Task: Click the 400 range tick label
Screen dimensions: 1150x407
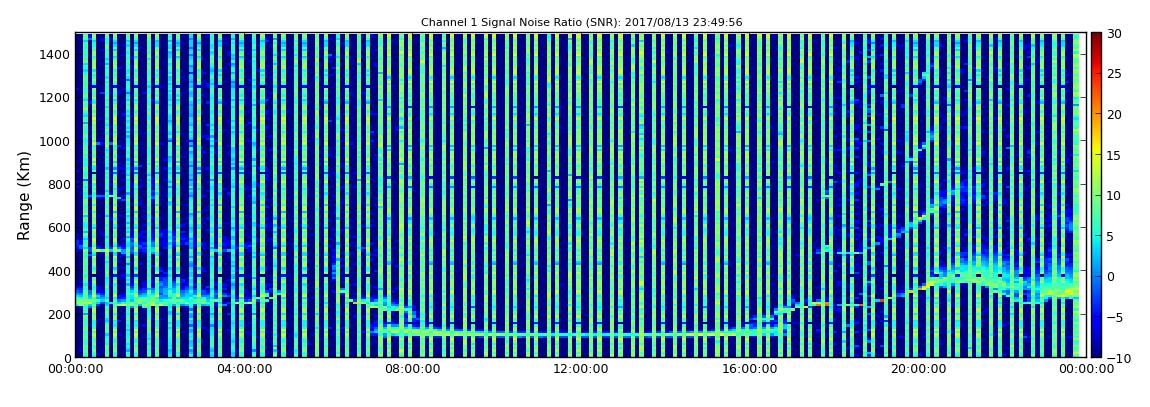Action: (59, 271)
